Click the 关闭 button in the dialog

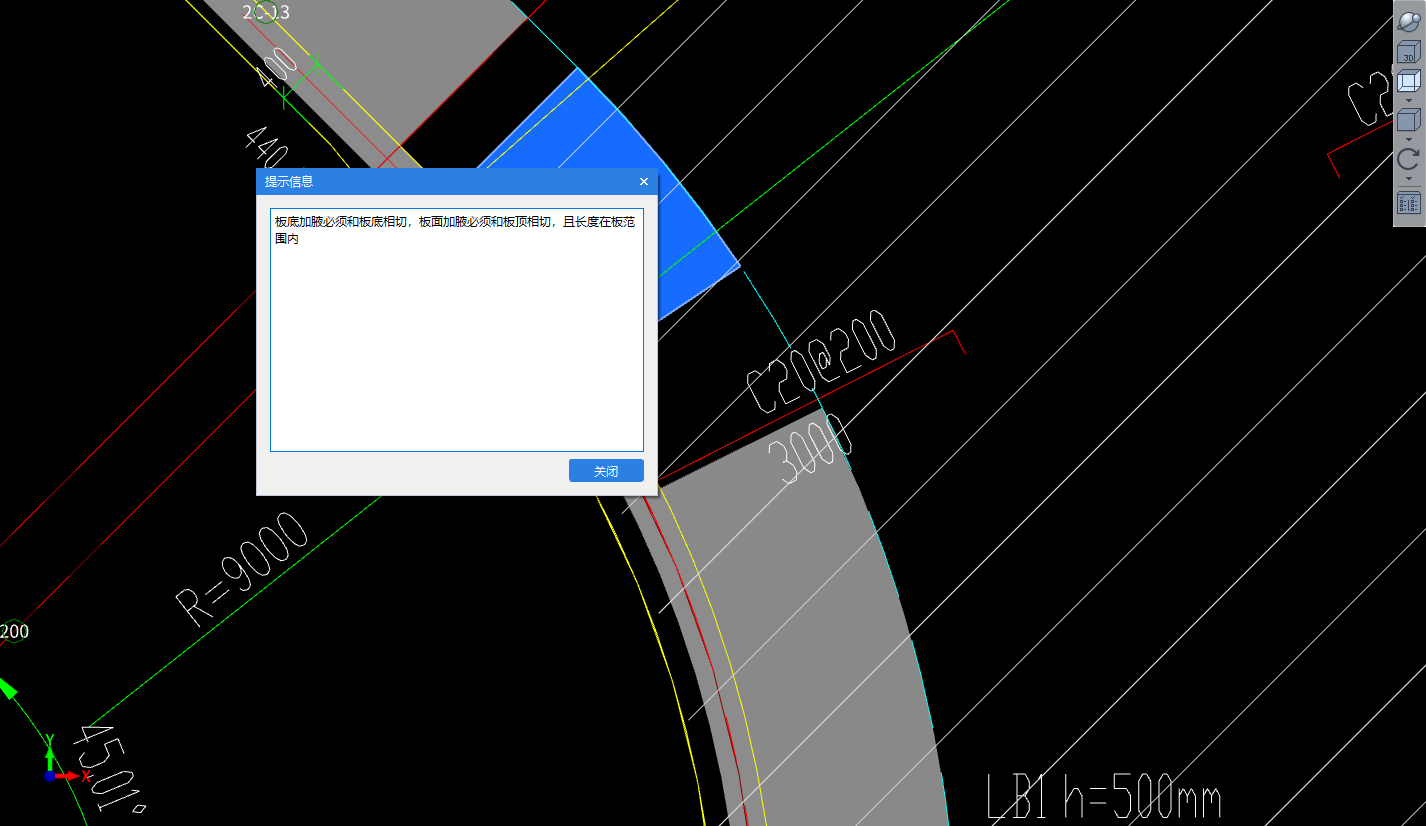click(x=606, y=471)
